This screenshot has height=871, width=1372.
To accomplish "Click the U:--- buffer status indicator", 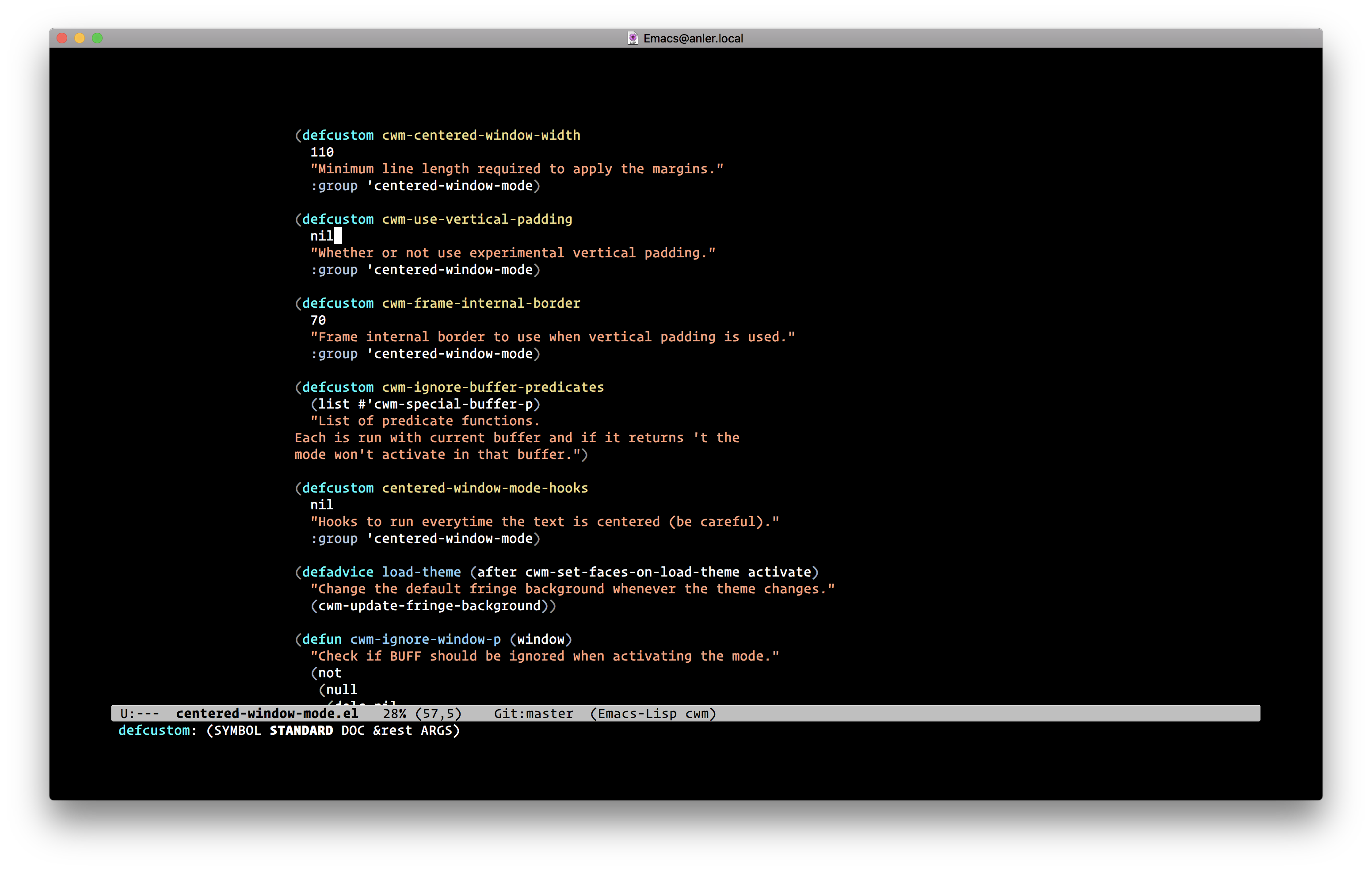I will click(x=140, y=713).
